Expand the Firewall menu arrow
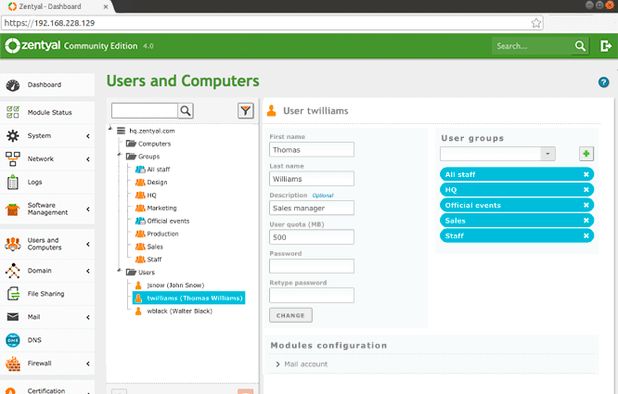This screenshot has width=618, height=394. 88,364
